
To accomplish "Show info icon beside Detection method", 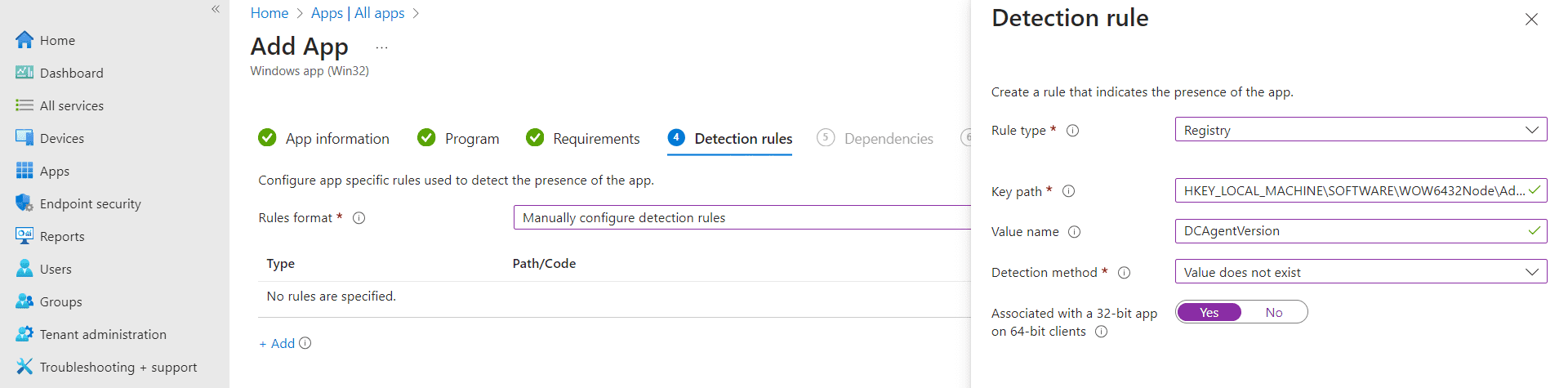I will [1124, 273].
